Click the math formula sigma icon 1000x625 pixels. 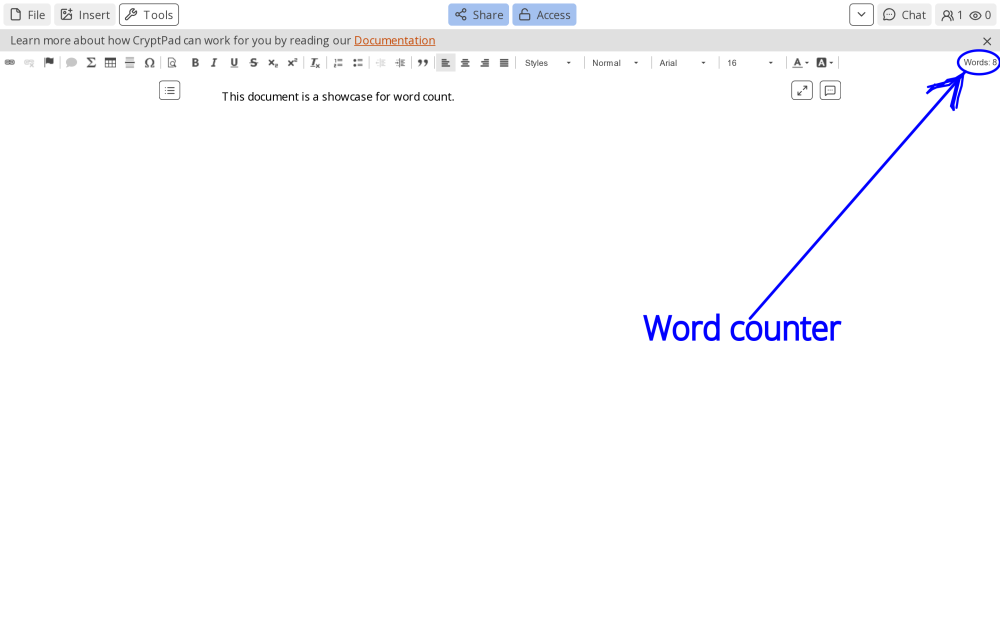point(91,63)
